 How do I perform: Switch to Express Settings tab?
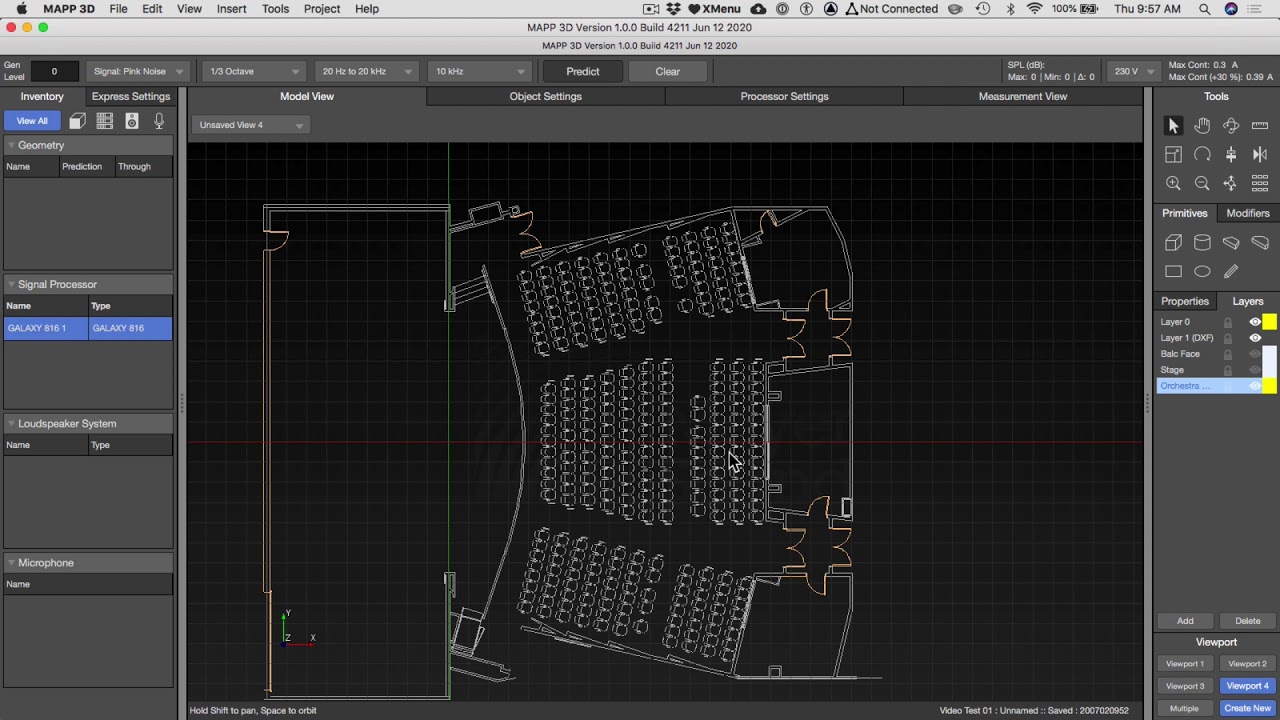[x=131, y=96]
